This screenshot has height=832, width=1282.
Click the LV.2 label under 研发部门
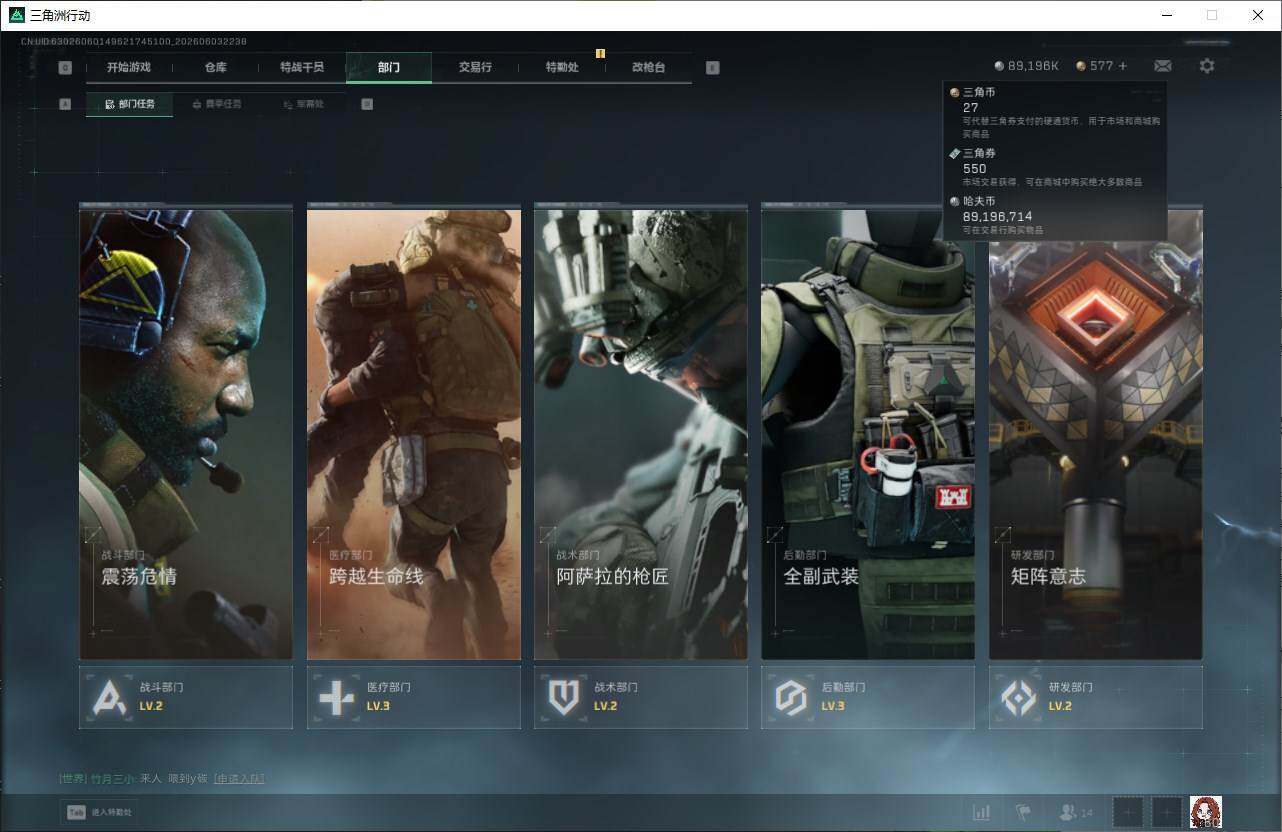[1060, 706]
